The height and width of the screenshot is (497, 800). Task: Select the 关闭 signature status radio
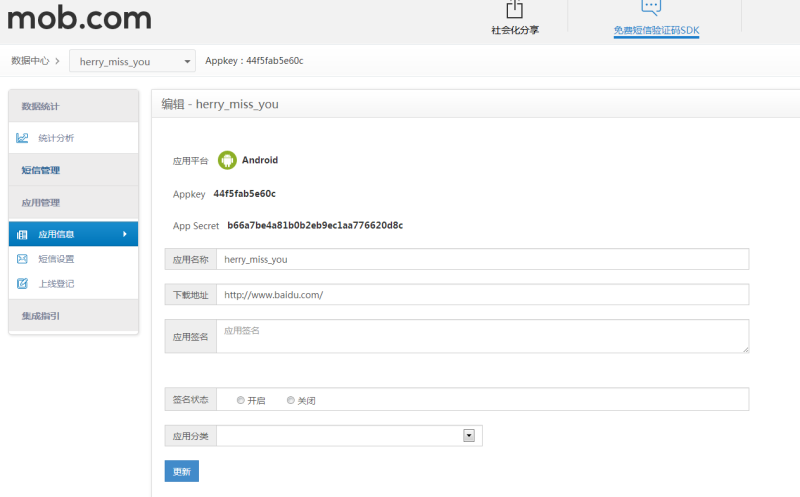click(x=291, y=400)
